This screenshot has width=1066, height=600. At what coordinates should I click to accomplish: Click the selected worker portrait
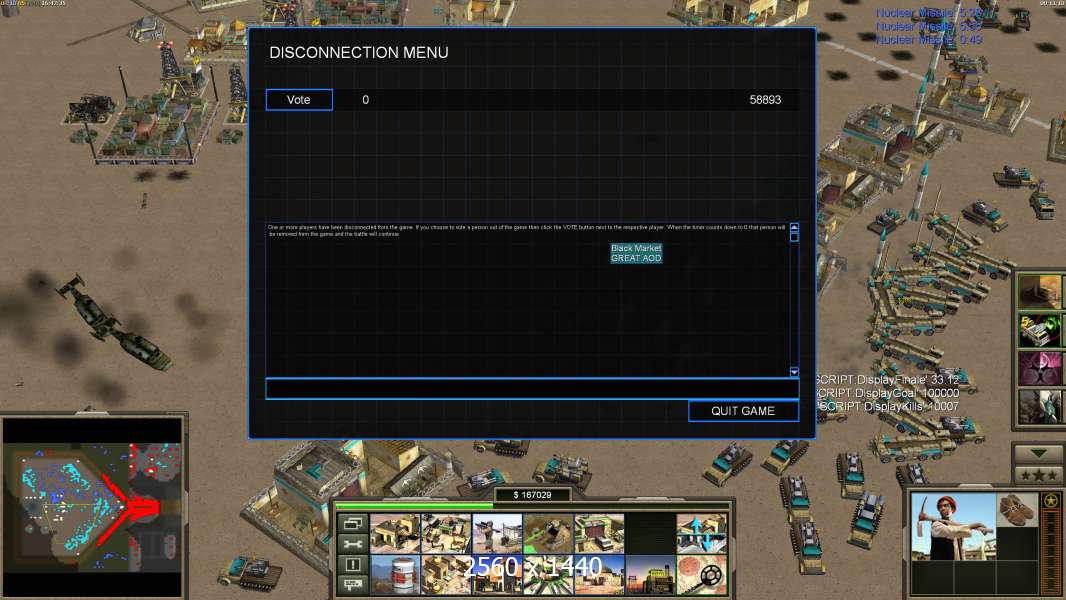click(x=952, y=527)
